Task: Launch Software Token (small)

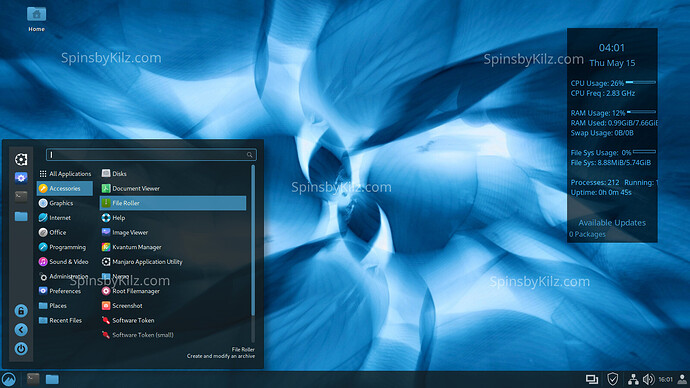Action: tap(173, 335)
